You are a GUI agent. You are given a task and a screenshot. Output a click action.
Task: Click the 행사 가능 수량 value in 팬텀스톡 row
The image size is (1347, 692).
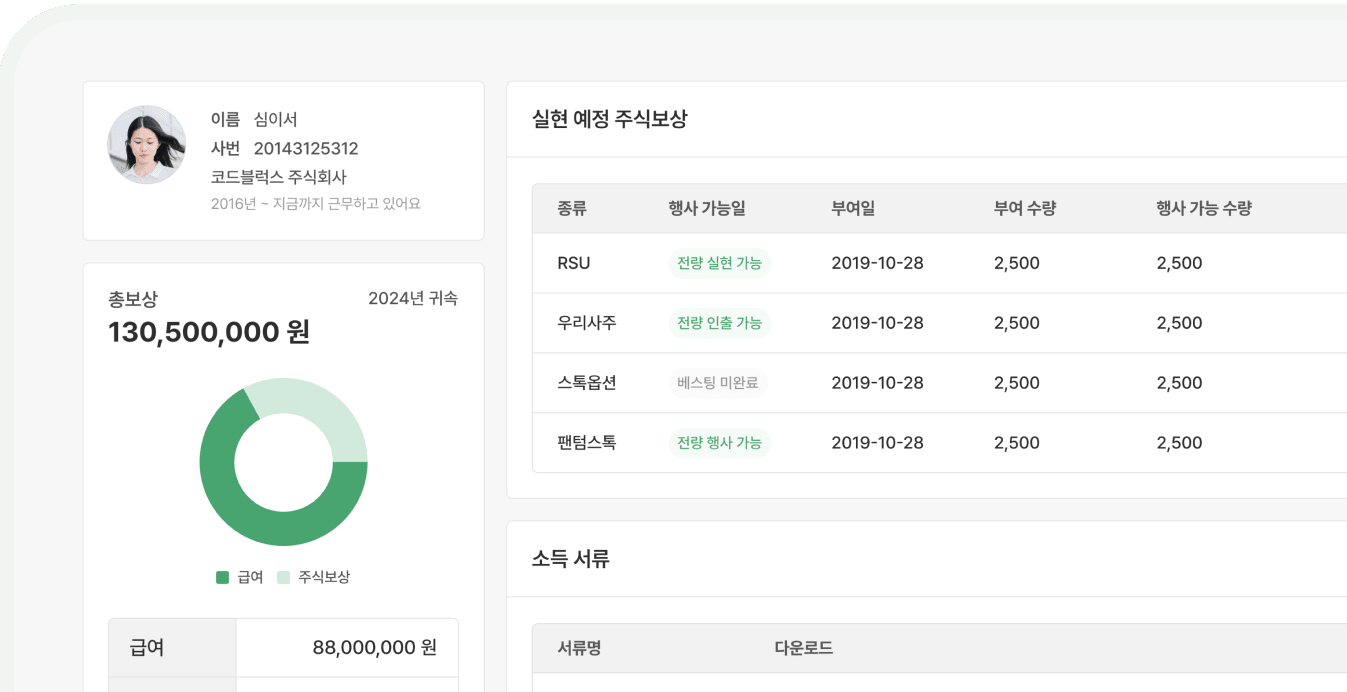(x=1180, y=443)
